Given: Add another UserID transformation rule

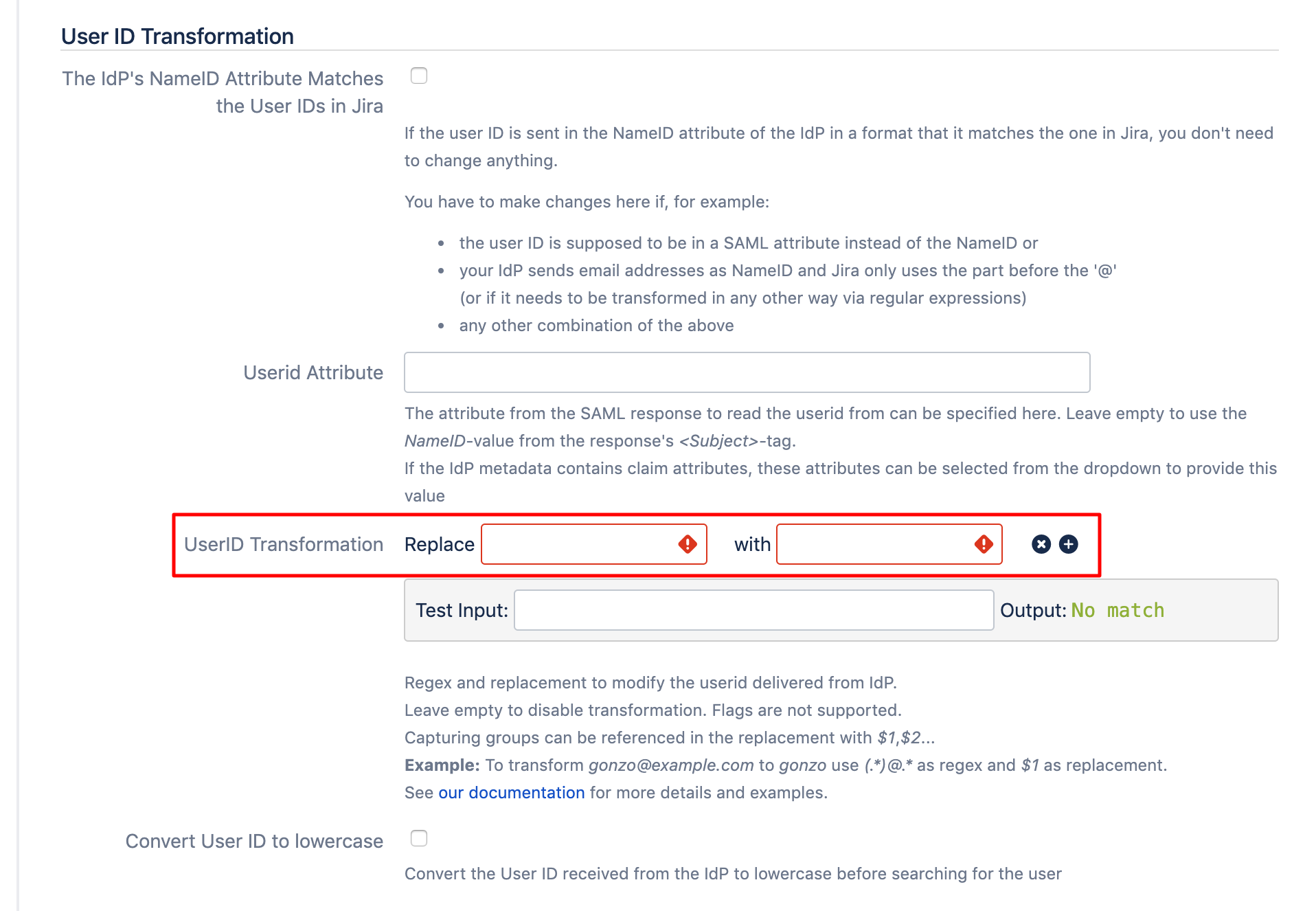Looking at the screenshot, I should pos(1069,544).
